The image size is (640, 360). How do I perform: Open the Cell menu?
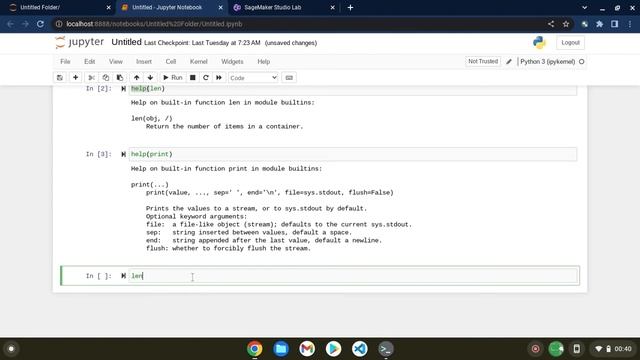171,62
